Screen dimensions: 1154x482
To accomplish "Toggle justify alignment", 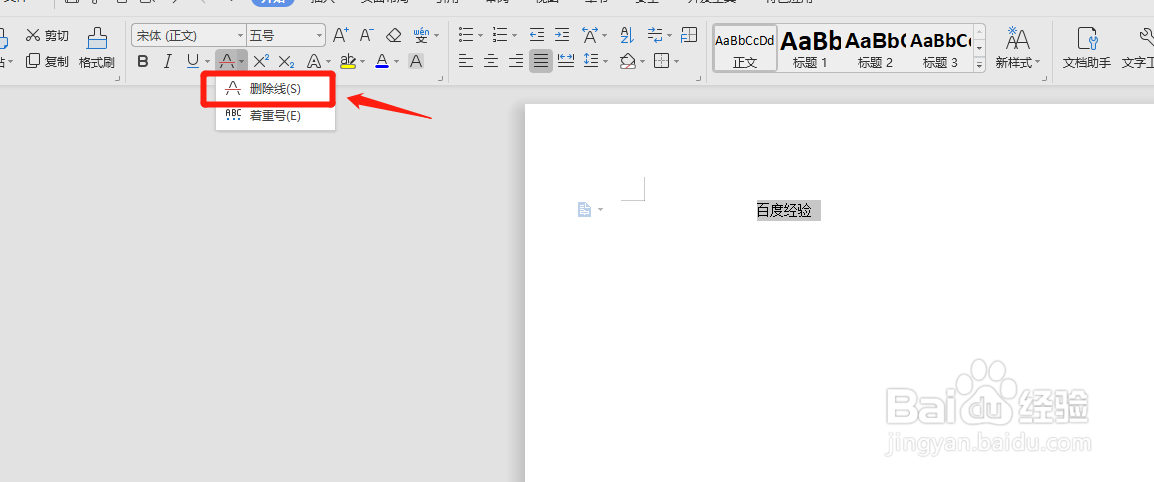I will 541,61.
